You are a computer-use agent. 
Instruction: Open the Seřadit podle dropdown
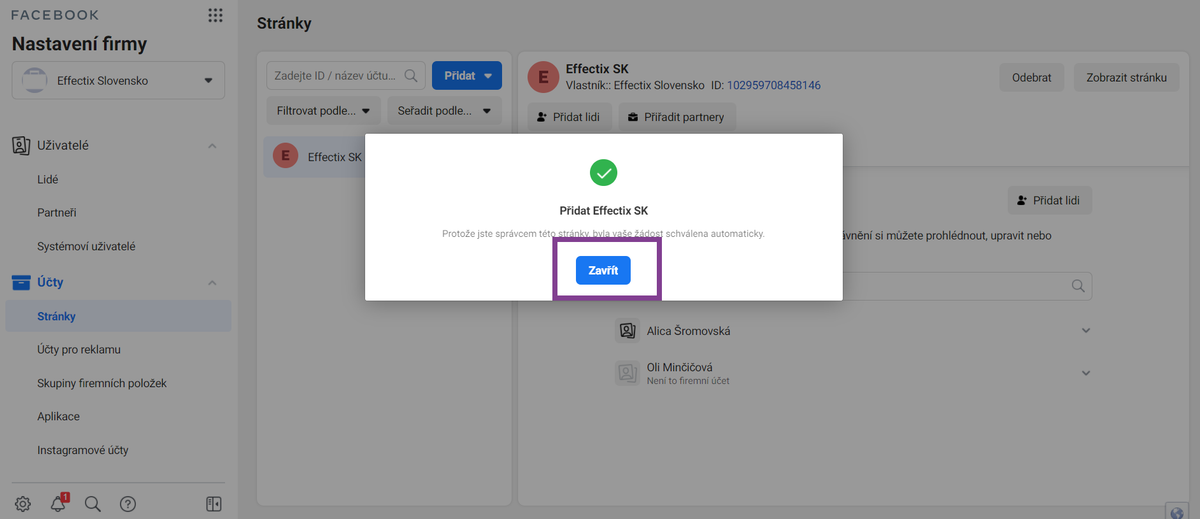[x=444, y=111]
